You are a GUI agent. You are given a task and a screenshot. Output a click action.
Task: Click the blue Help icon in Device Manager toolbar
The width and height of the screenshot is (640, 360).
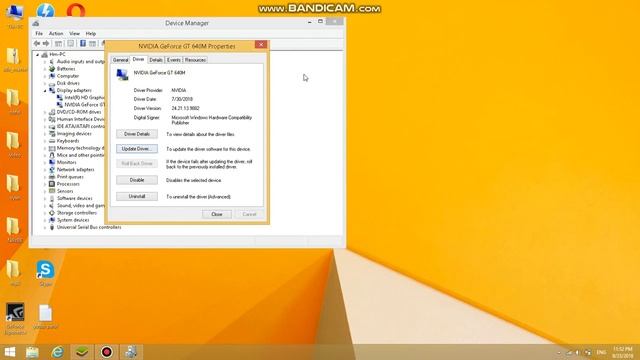click(82, 43)
